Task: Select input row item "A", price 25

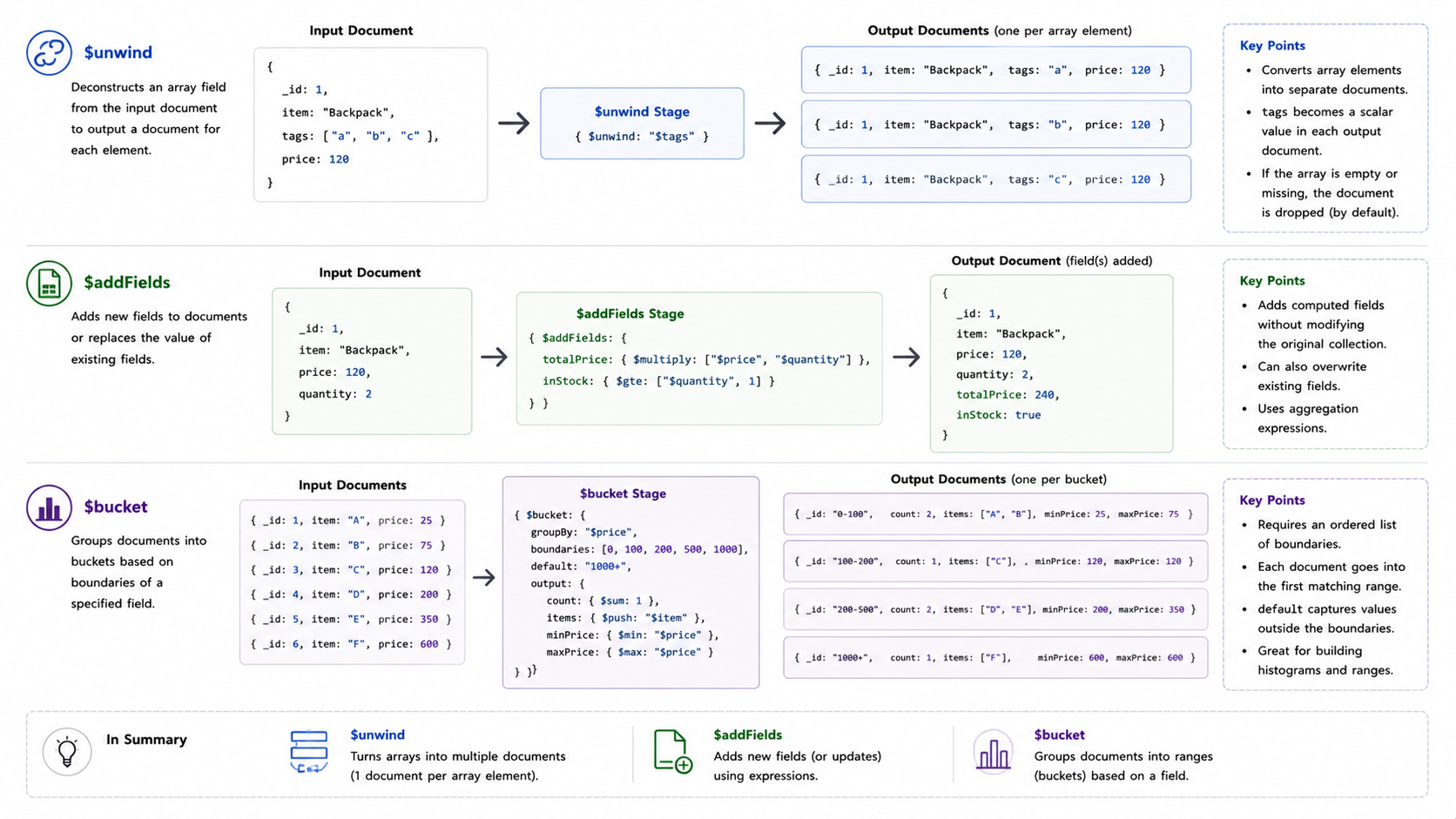Action: [348, 520]
